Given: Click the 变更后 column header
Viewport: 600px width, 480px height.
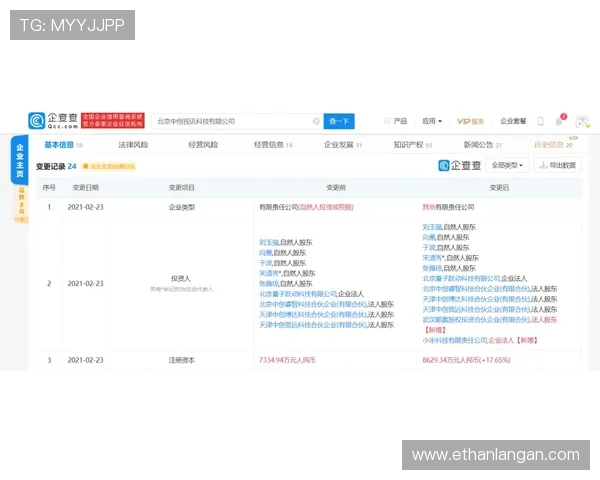Looking at the screenshot, I should (x=499, y=188).
